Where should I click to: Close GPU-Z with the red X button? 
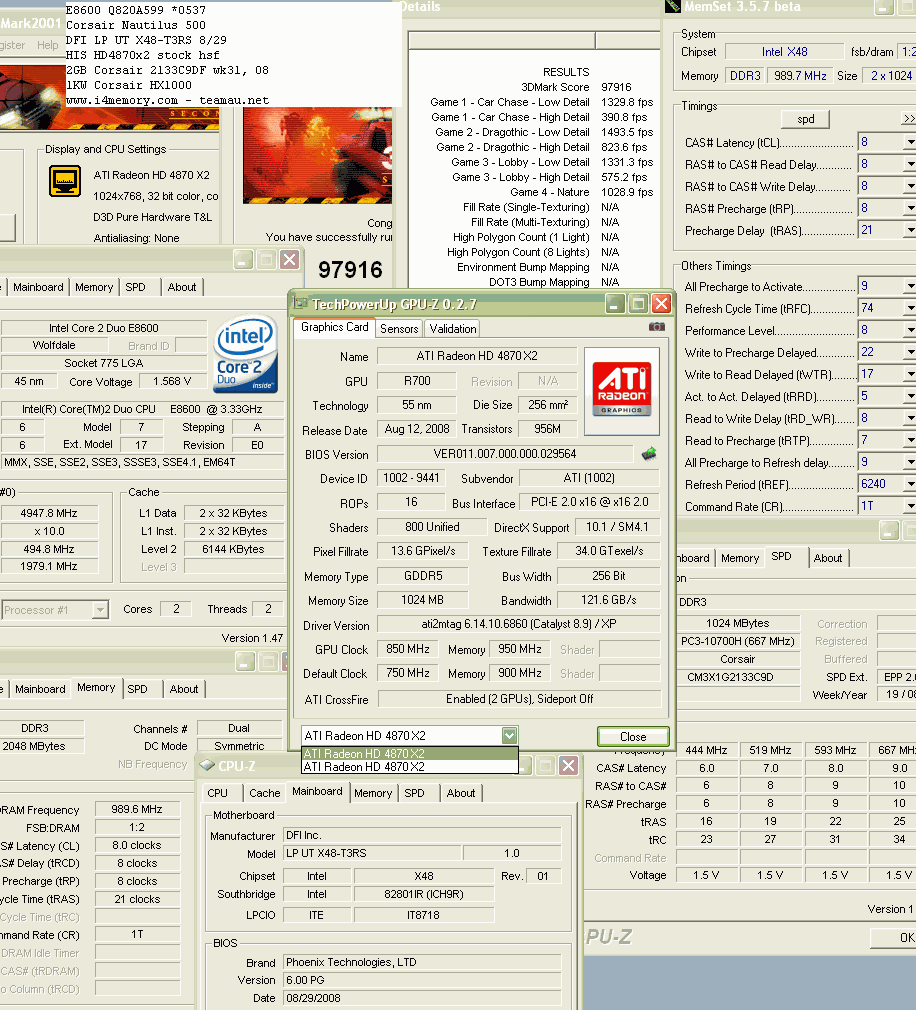coord(662,303)
